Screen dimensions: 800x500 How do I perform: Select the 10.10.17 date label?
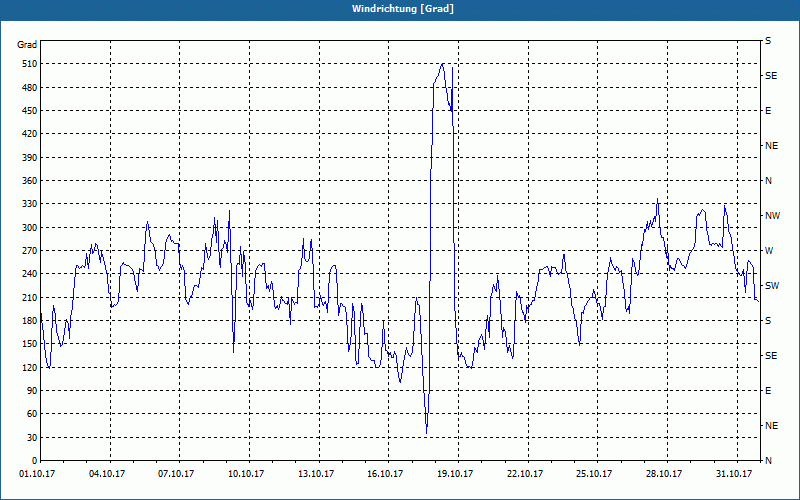(246, 474)
